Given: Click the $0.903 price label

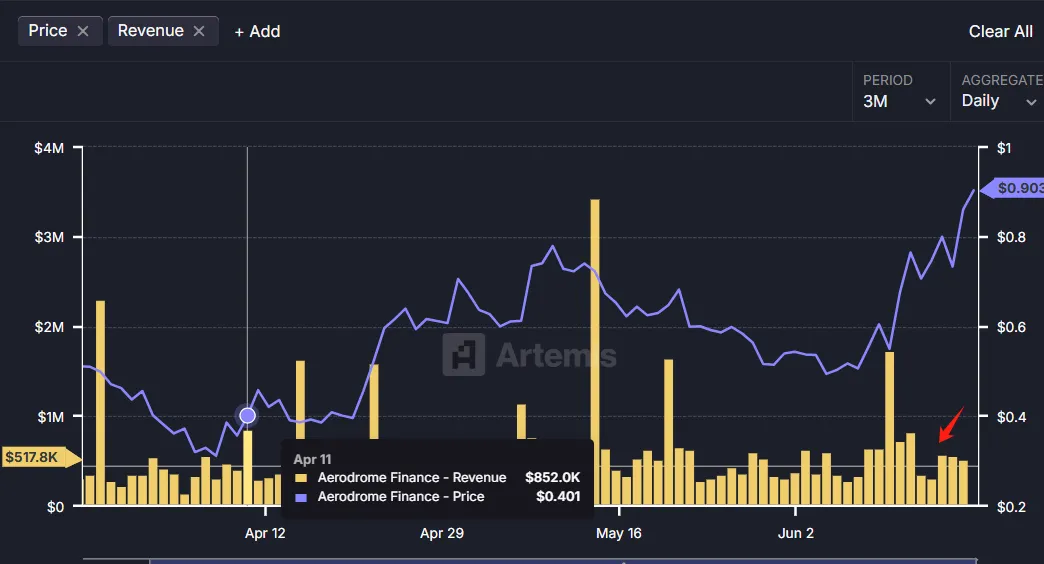Looking at the screenshot, I should pos(1014,188).
